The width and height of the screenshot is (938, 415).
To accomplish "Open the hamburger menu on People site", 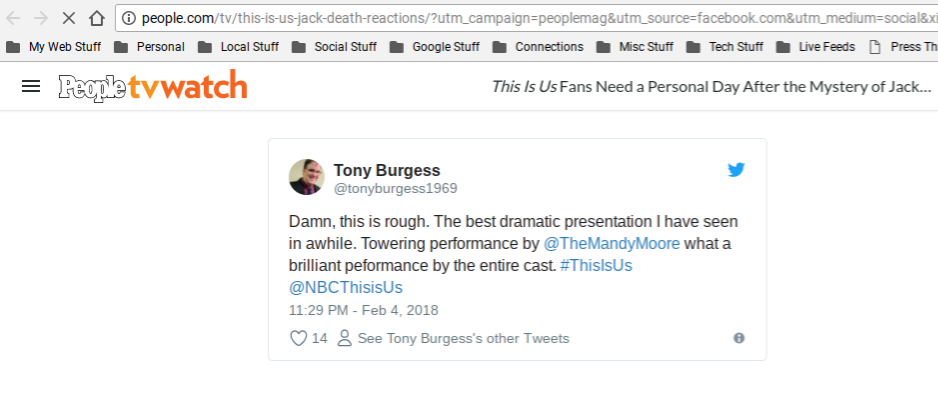I will 31,87.
